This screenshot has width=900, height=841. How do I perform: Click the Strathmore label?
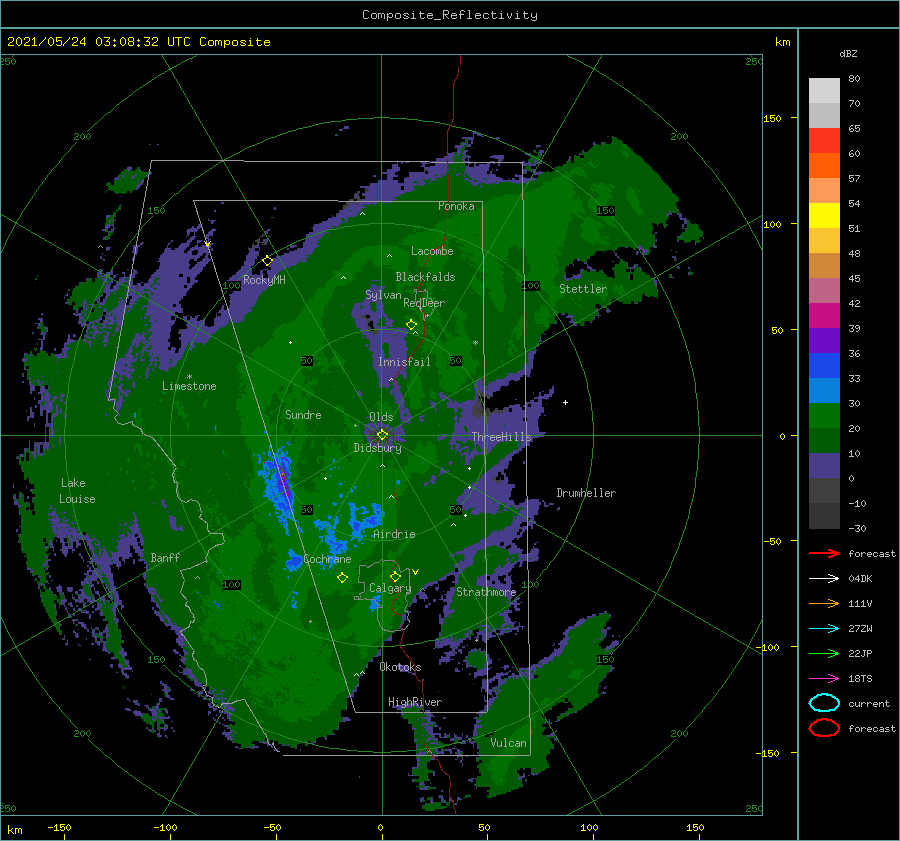click(486, 592)
